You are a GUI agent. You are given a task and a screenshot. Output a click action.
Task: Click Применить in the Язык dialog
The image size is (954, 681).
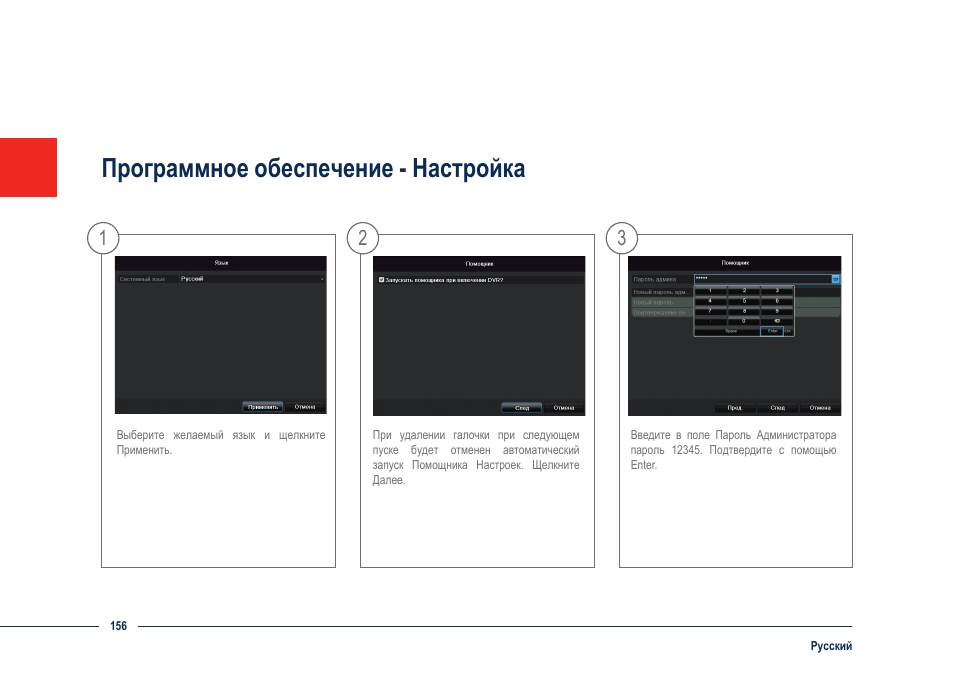tap(263, 407)
